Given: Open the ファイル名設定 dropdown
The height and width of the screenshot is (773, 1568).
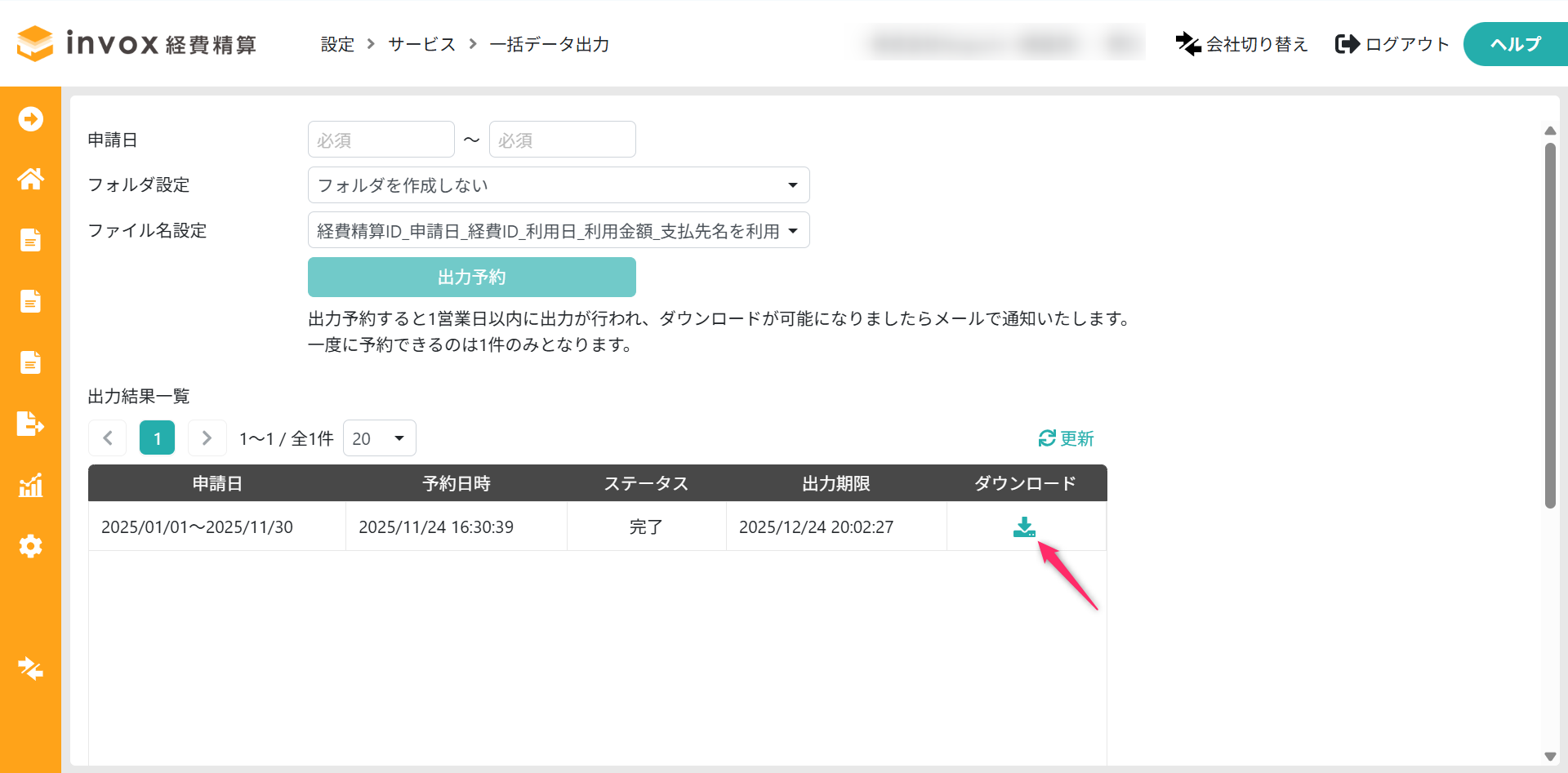Looking at the screenshot, I should (558, 231).
